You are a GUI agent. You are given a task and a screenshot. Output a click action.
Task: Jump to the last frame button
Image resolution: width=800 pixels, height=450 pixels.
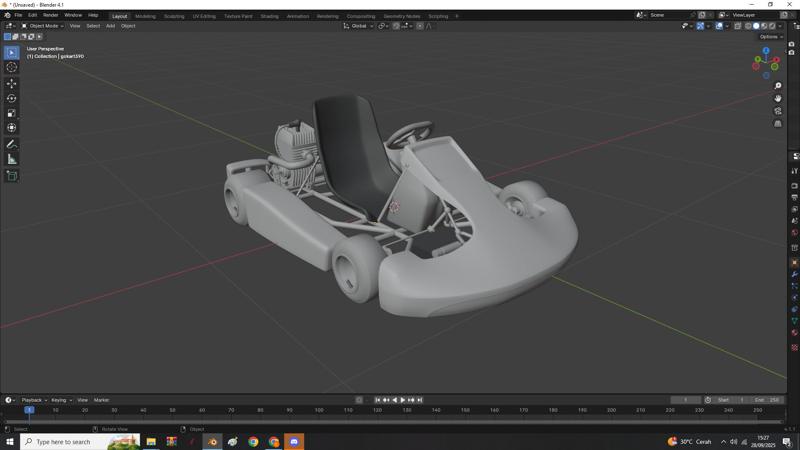419,400
